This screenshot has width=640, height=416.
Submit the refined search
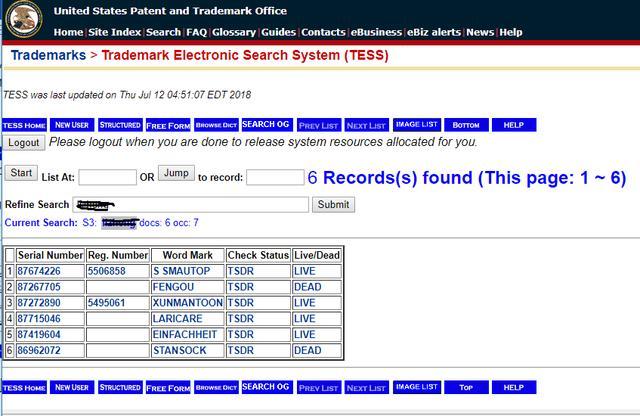tap(333, 204)
